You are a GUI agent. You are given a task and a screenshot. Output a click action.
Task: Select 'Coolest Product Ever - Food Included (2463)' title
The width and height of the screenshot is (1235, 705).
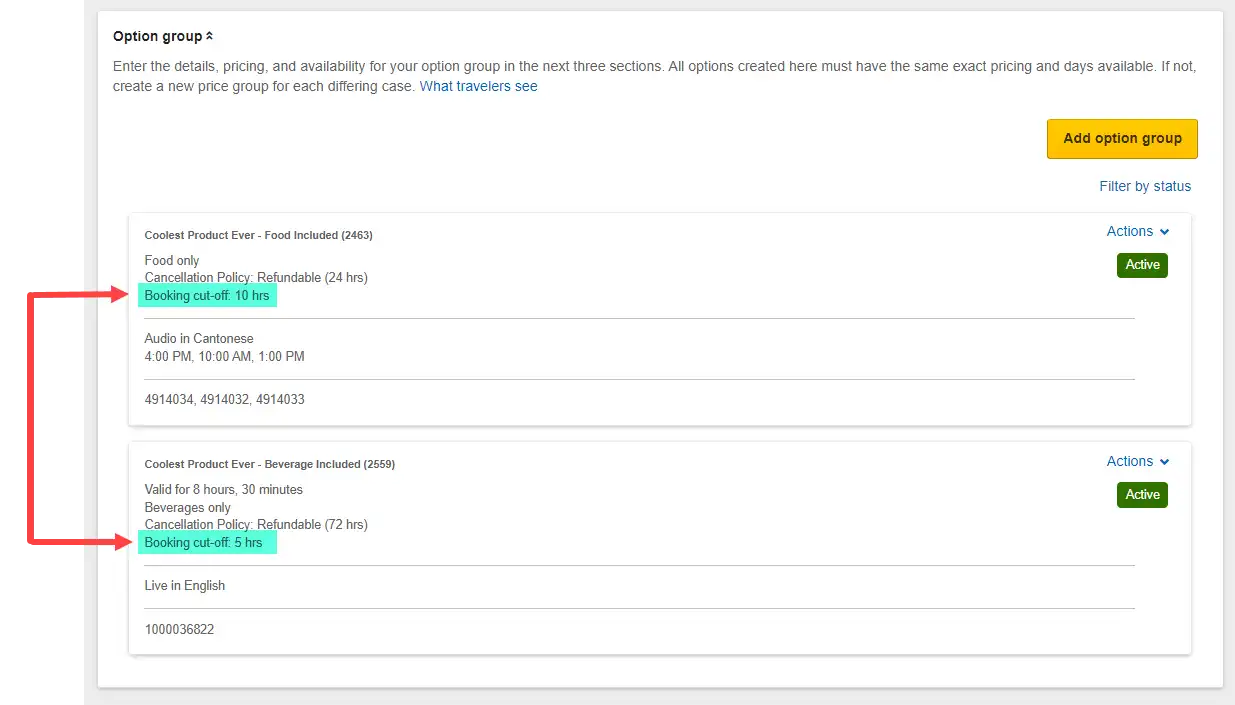tap(258, 235)
